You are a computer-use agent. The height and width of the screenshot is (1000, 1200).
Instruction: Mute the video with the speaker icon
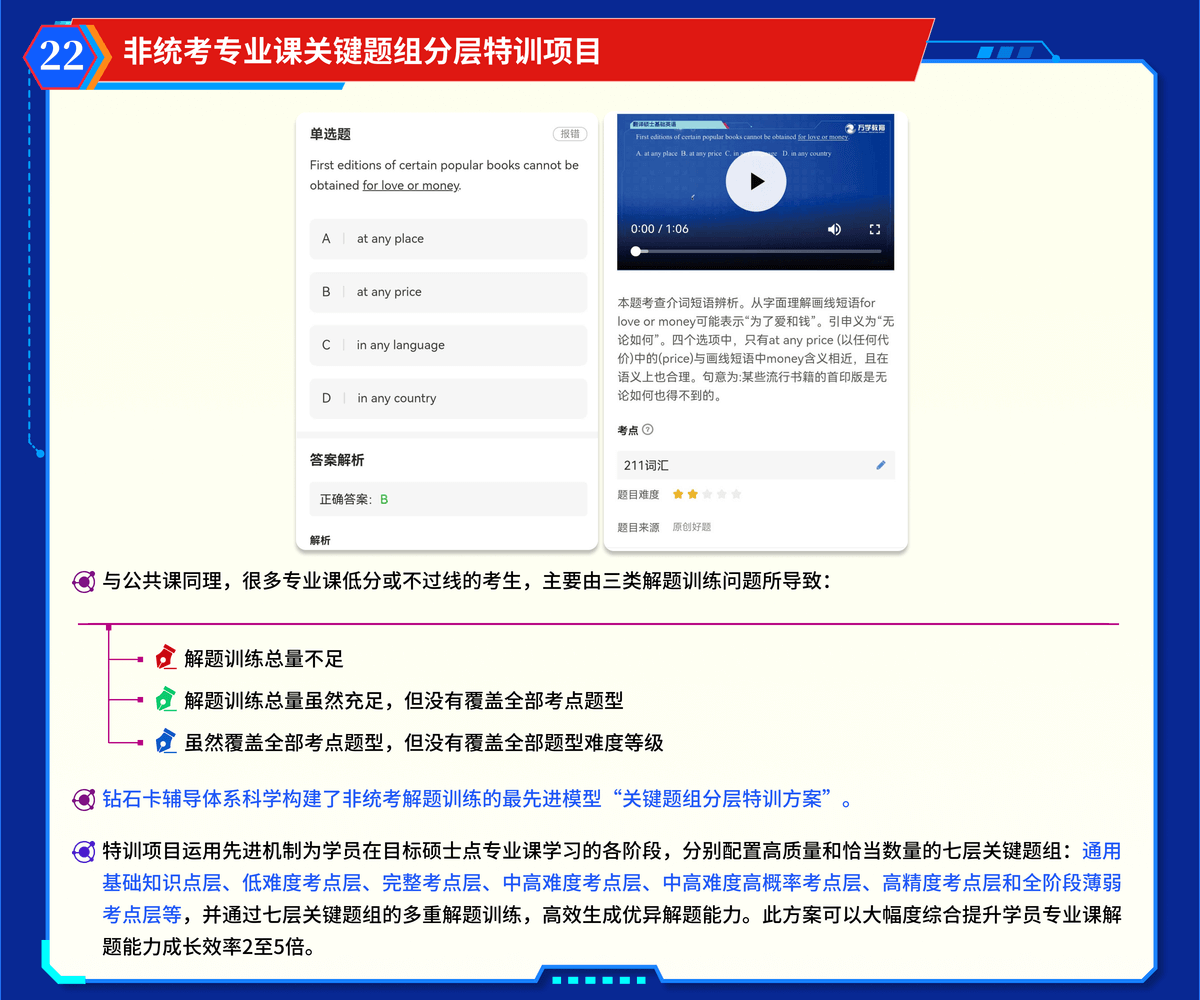click(834, 229)
